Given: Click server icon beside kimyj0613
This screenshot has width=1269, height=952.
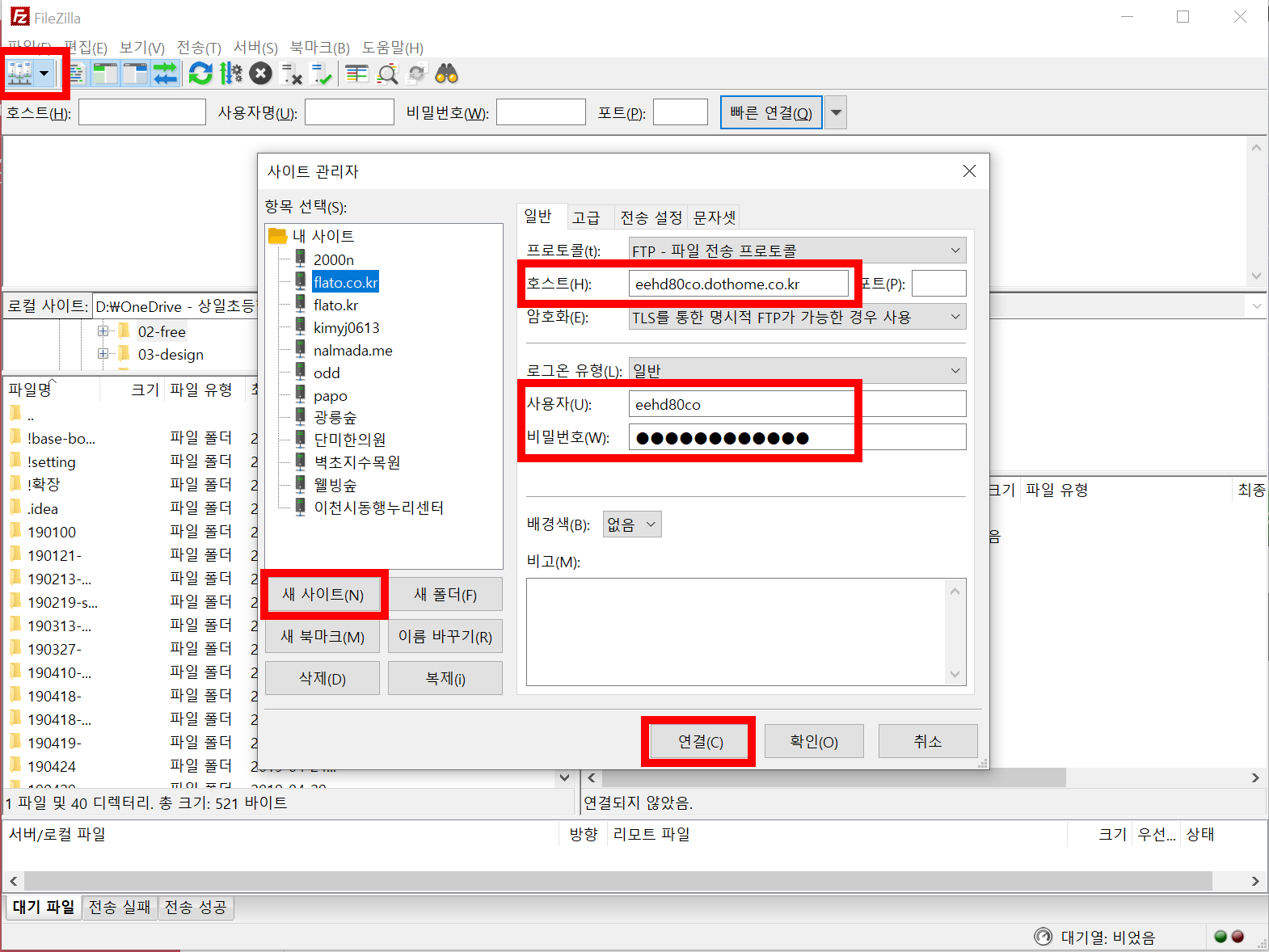Looking at the screenshot, I should click(x=301, y=326).
